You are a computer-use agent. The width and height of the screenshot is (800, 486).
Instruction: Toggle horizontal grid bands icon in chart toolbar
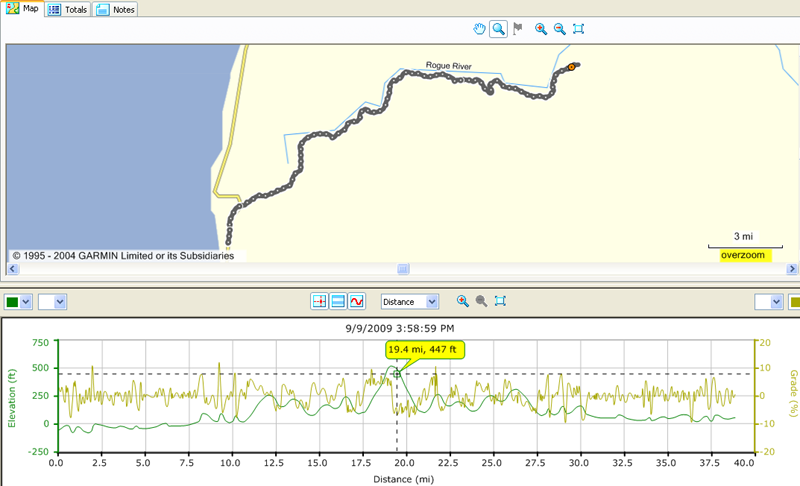coord(338,301)
